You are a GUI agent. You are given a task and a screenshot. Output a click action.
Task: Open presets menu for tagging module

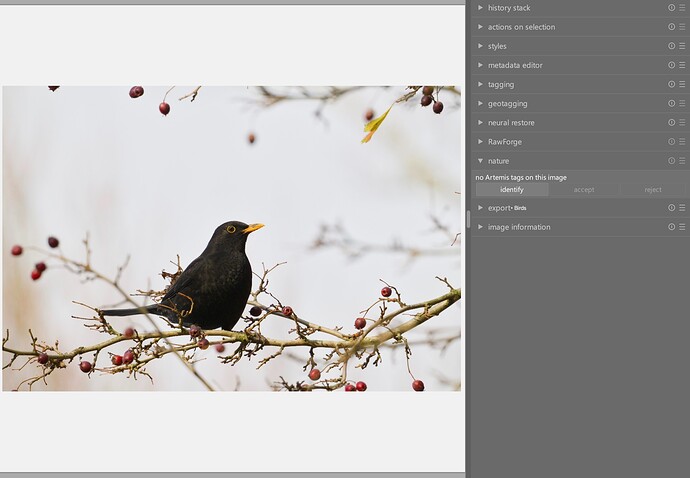682,85
